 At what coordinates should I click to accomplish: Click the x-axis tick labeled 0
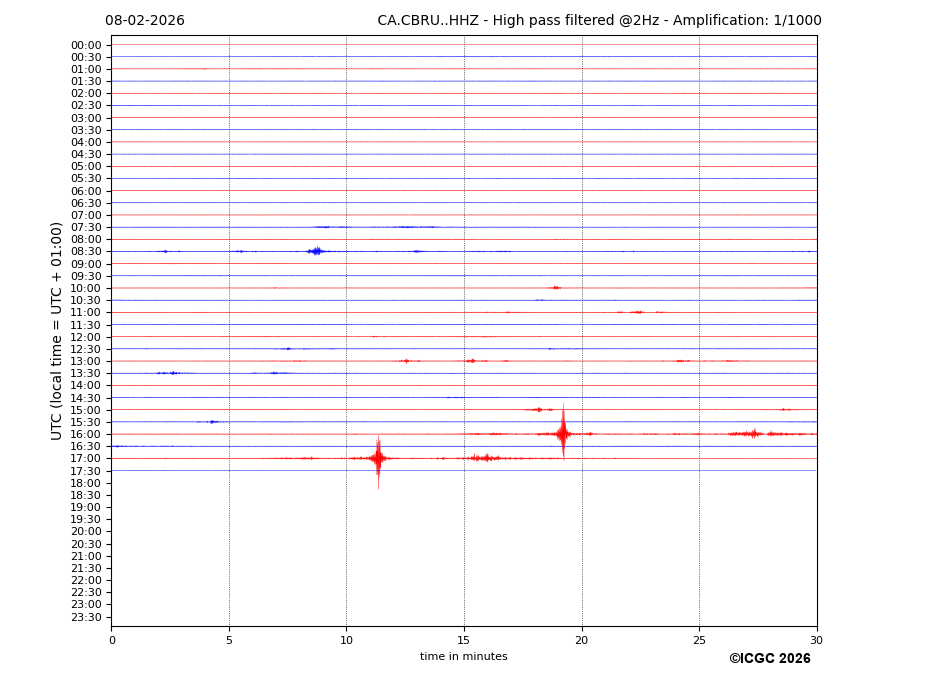(112, 640)
